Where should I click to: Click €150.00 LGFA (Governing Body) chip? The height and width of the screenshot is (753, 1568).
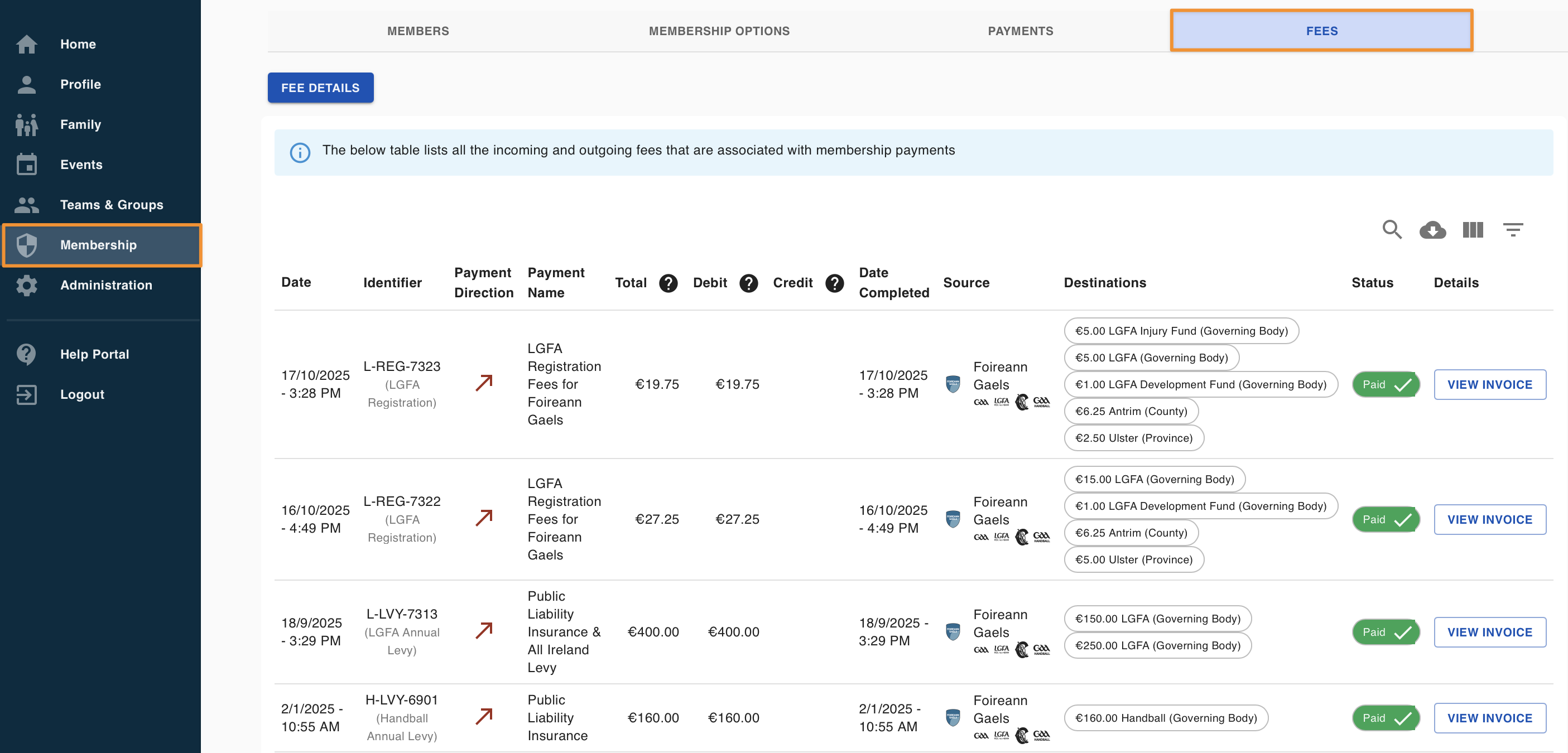(x=1157, y=619)
